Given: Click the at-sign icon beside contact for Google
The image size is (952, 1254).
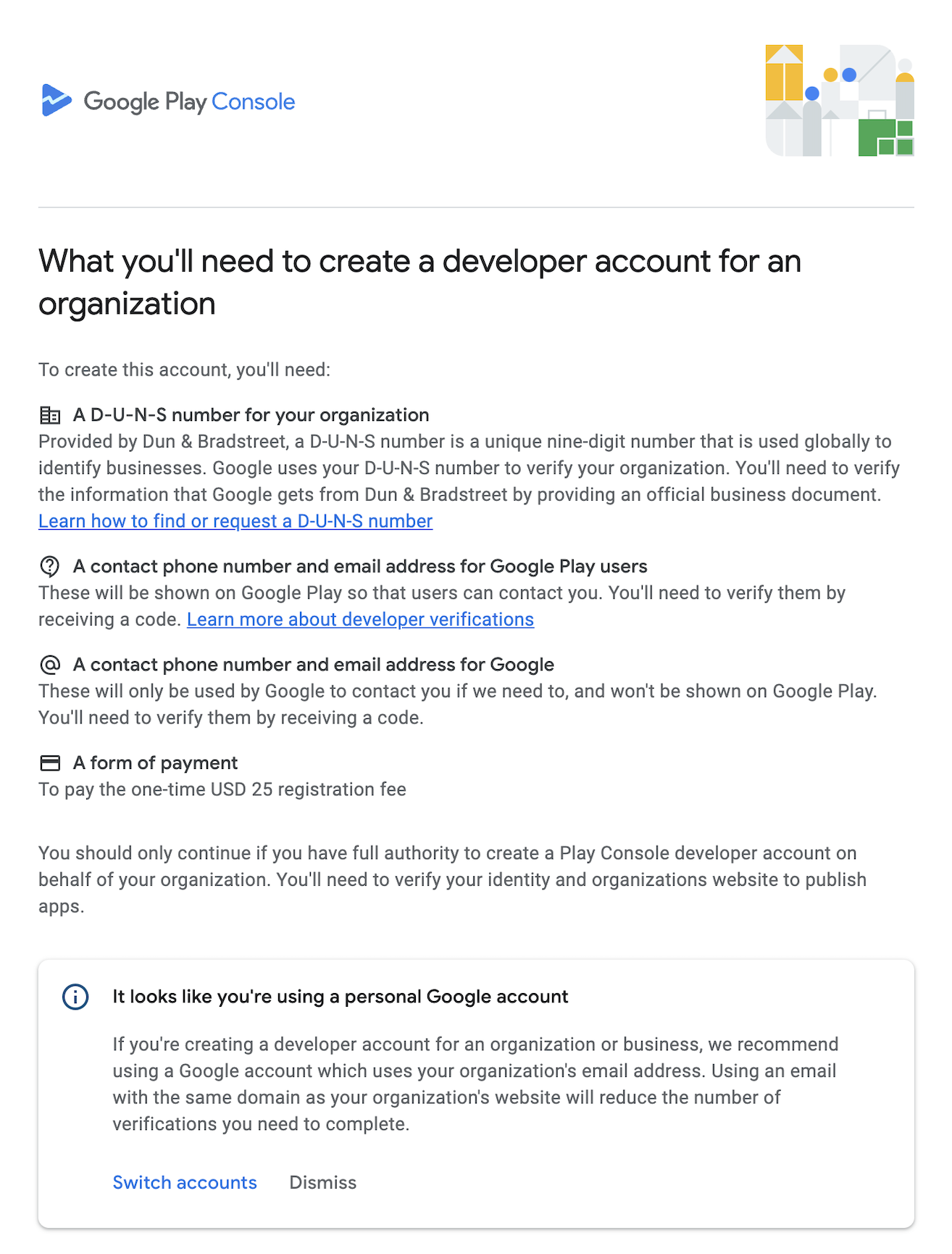Looking at the screenshot, I should click(50, 665).
